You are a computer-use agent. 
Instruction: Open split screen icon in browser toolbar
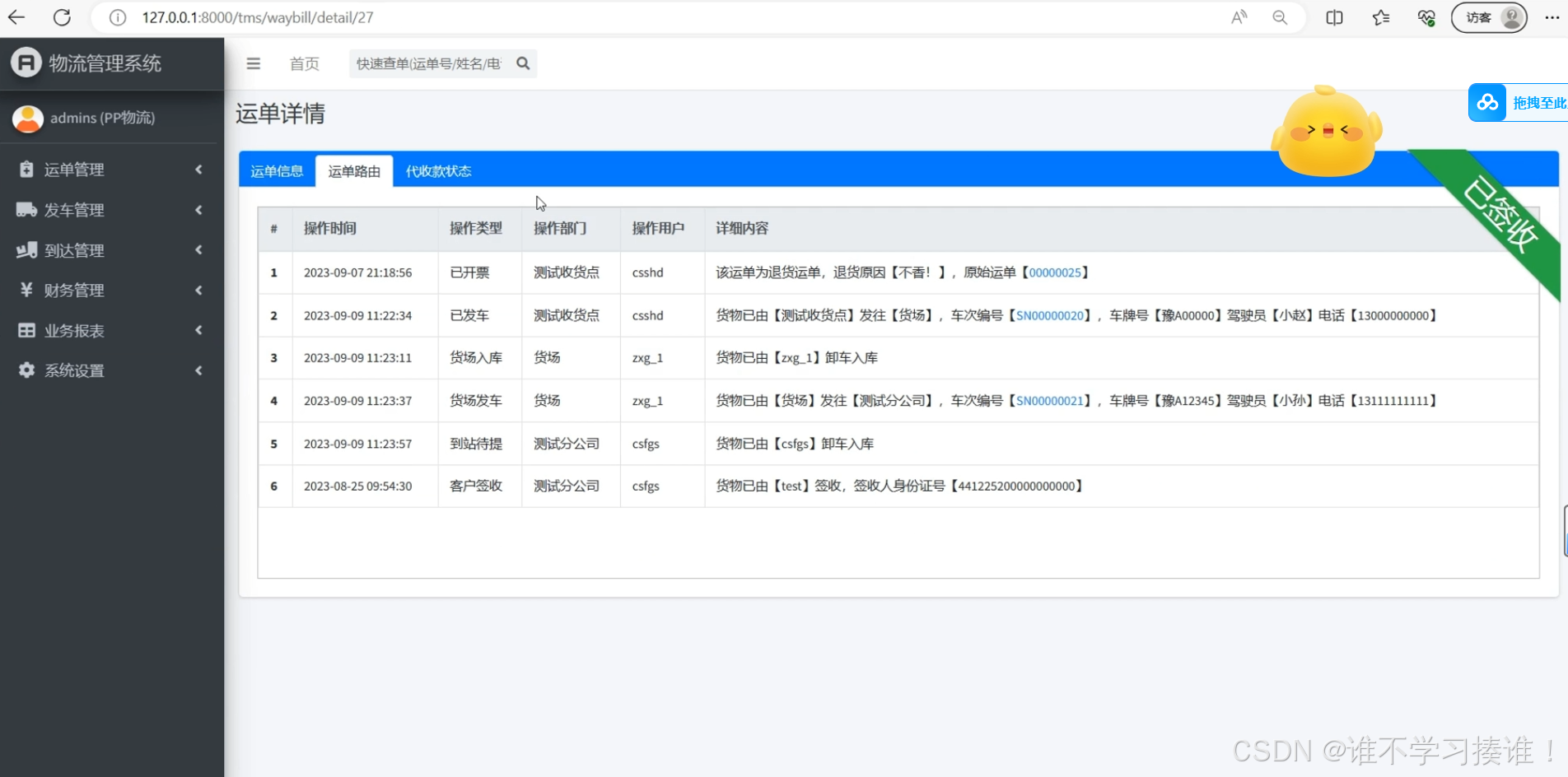1334,17
